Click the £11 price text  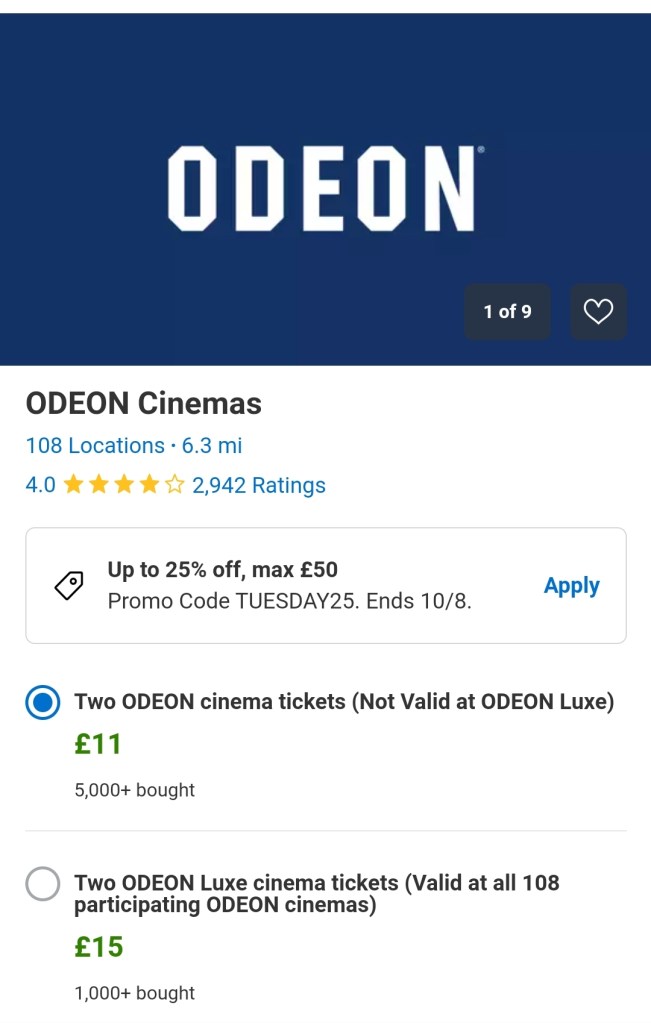click(98, 744)
